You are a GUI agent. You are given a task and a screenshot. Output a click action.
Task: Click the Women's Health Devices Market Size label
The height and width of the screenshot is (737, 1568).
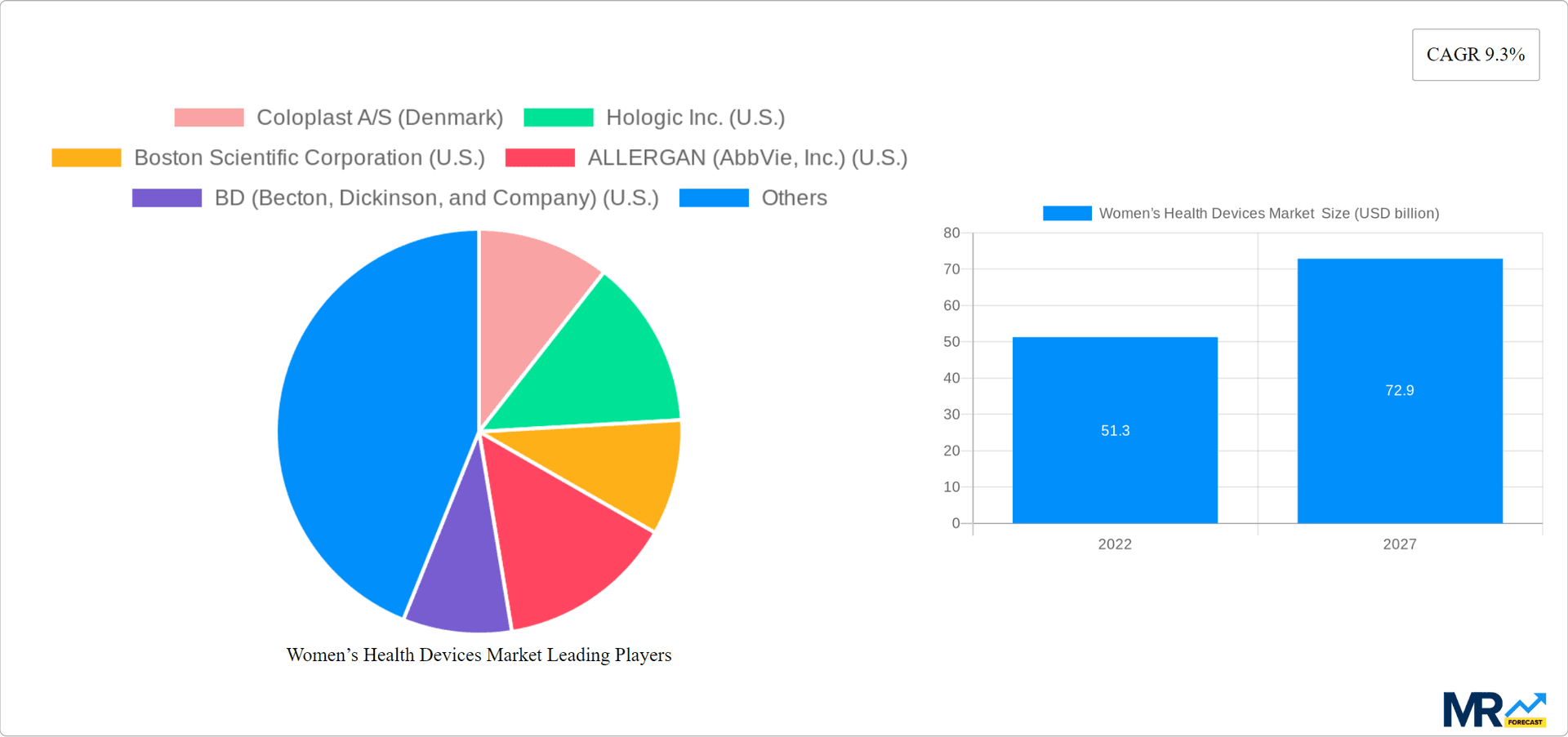coord(1269,212)
